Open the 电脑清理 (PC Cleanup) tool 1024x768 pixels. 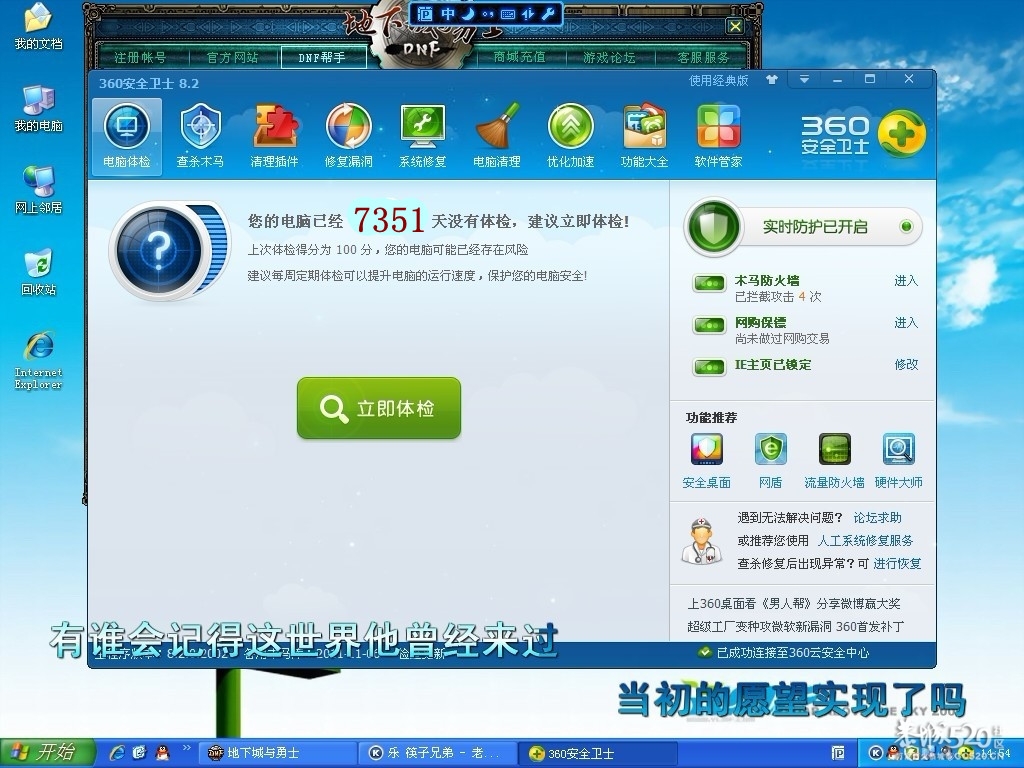(496, 135)
